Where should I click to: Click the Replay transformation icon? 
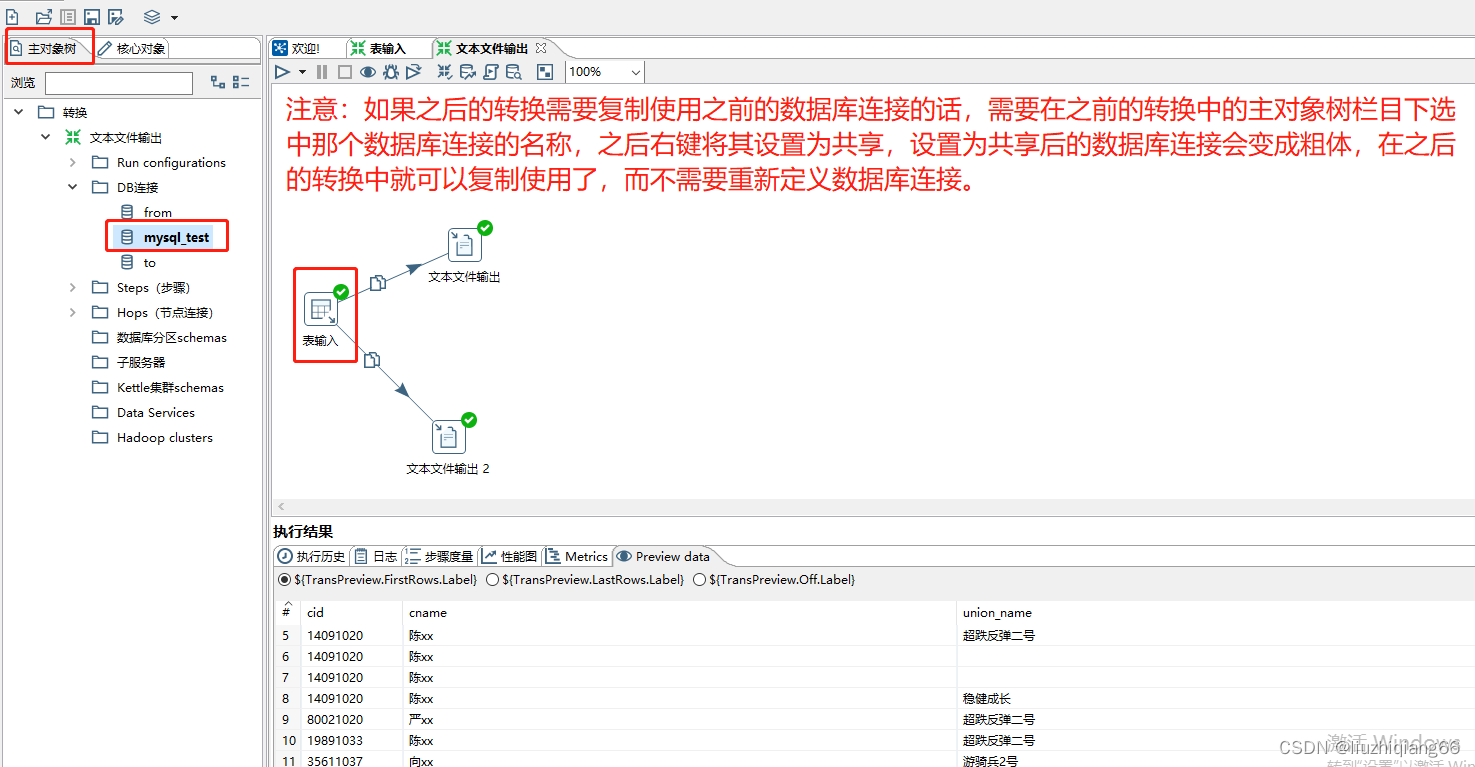coord(414,72)
